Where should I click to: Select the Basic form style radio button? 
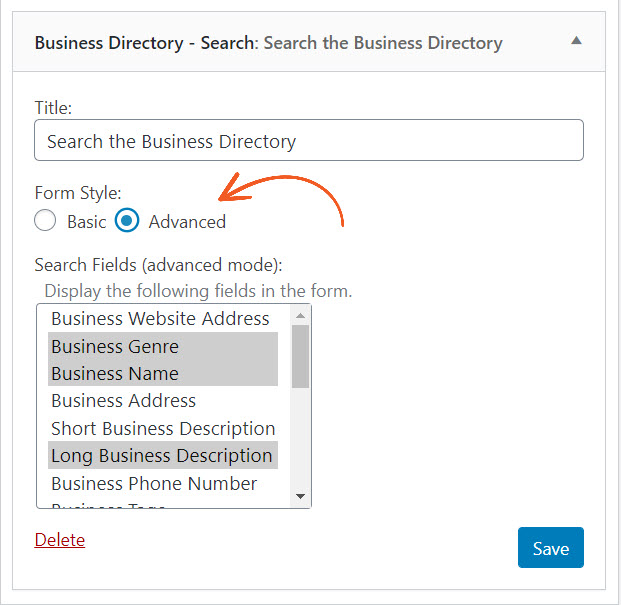(x=45, y=221)
